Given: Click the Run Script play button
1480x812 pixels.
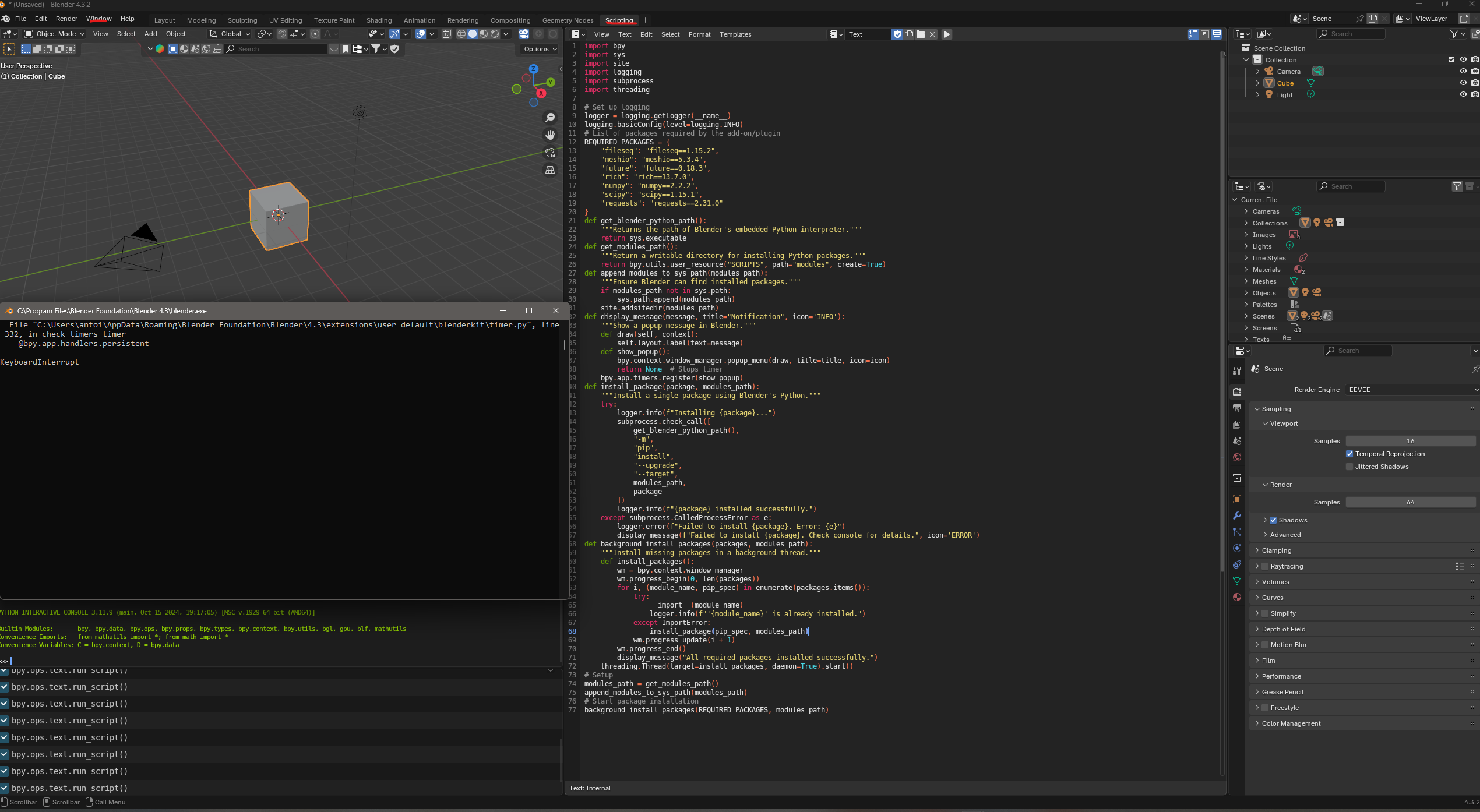Looking at the screenshot, I should pos(947,34).
